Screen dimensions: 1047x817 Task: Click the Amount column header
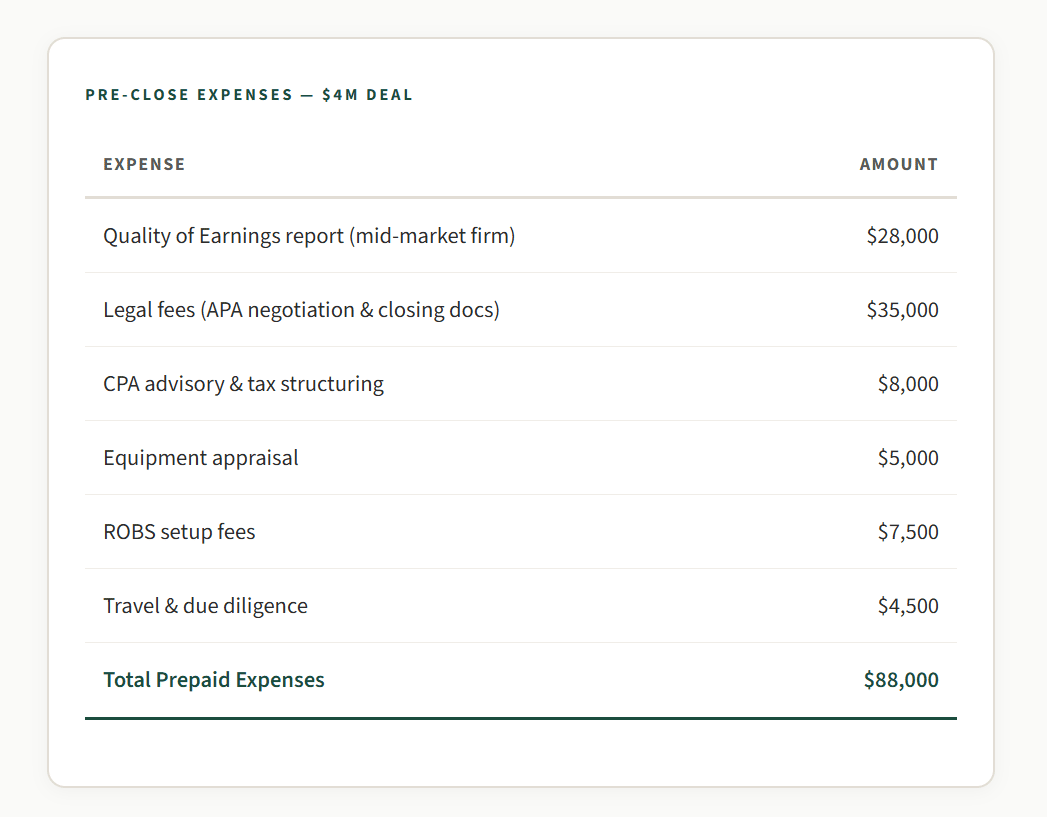(898, 164)
